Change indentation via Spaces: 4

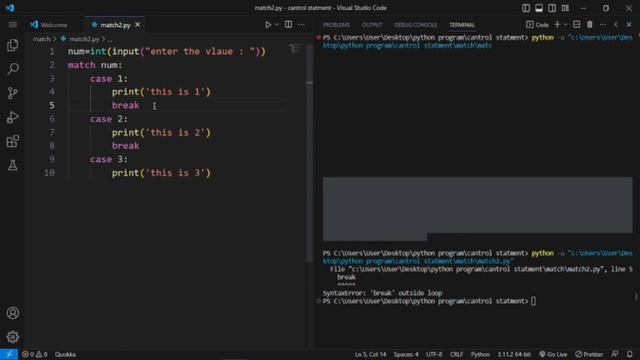(x=406, y=354)
